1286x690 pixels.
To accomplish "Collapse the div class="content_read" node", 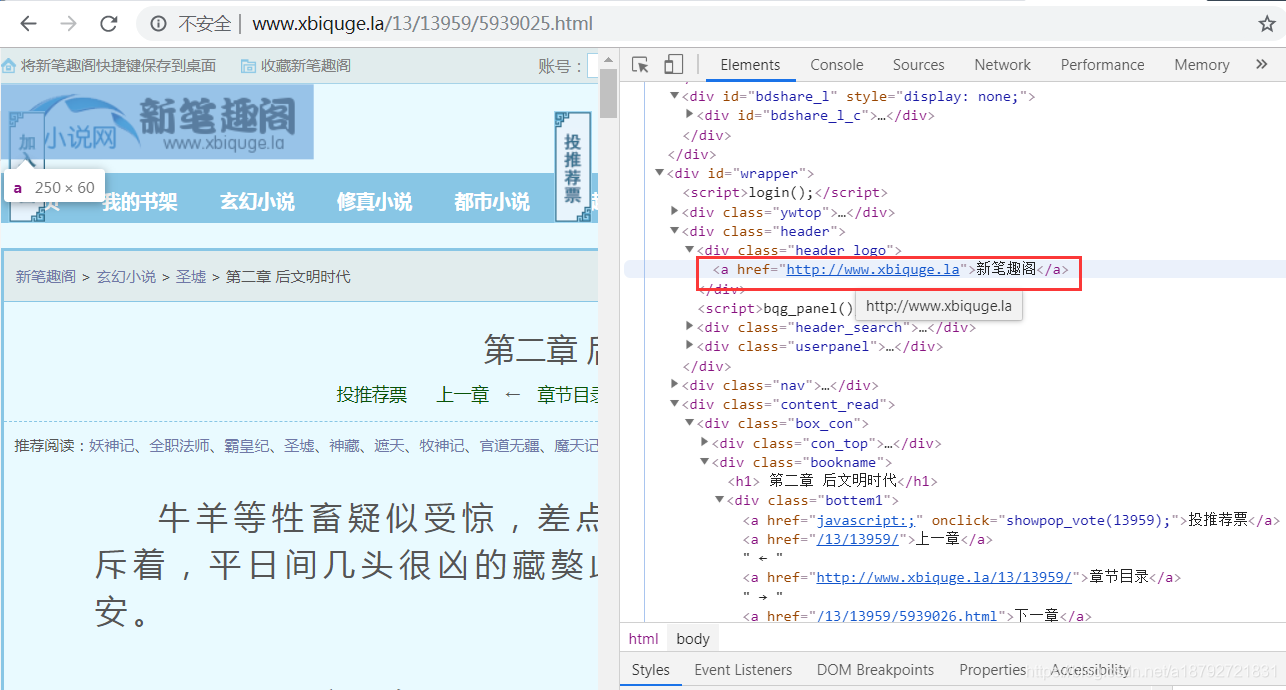I will 675,404.
